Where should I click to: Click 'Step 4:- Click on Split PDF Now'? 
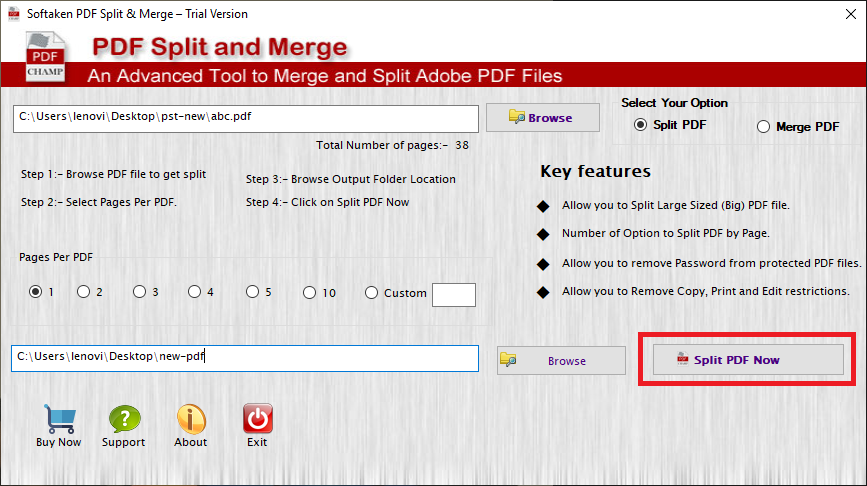(x=327, y=202)
